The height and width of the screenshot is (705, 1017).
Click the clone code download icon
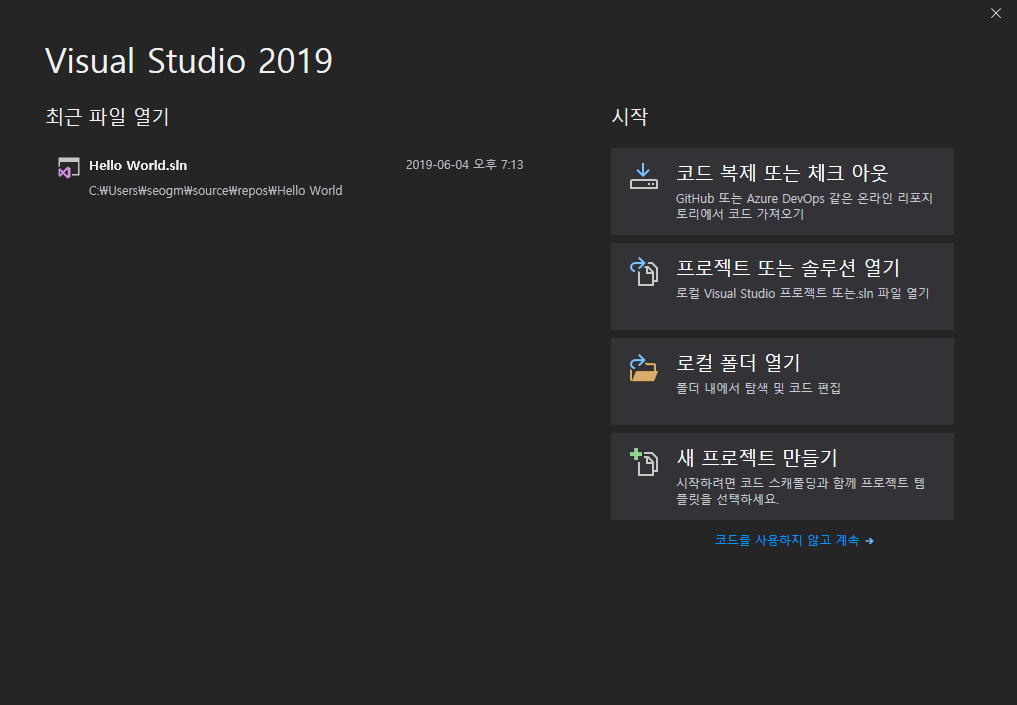point(643,176)
